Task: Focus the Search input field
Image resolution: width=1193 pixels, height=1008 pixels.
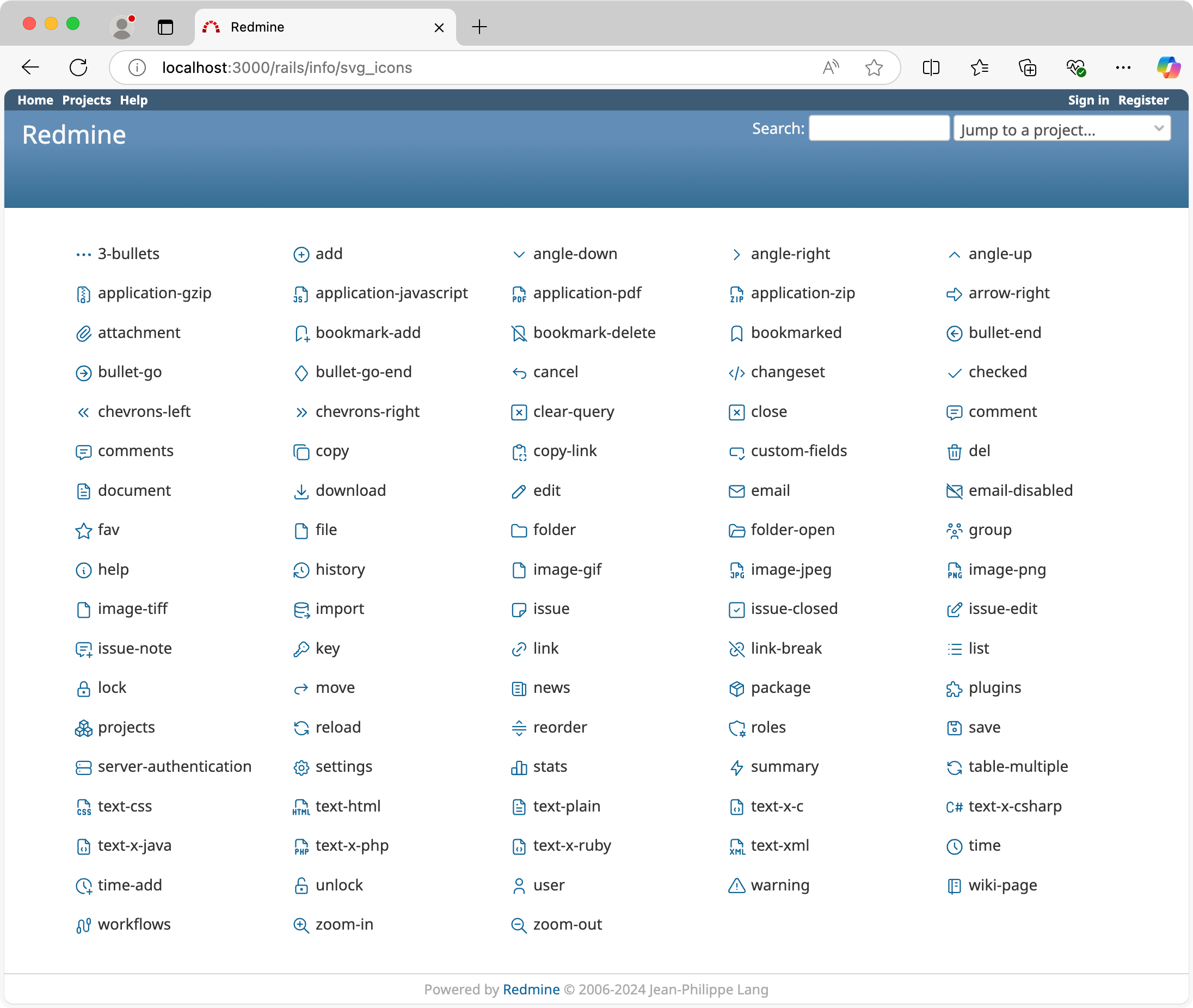Action: (x=880, y=128)
